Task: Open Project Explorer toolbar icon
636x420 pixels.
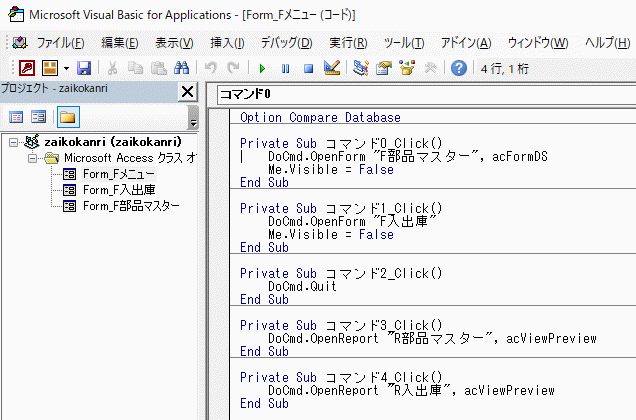Action: (x=361, y=68)
